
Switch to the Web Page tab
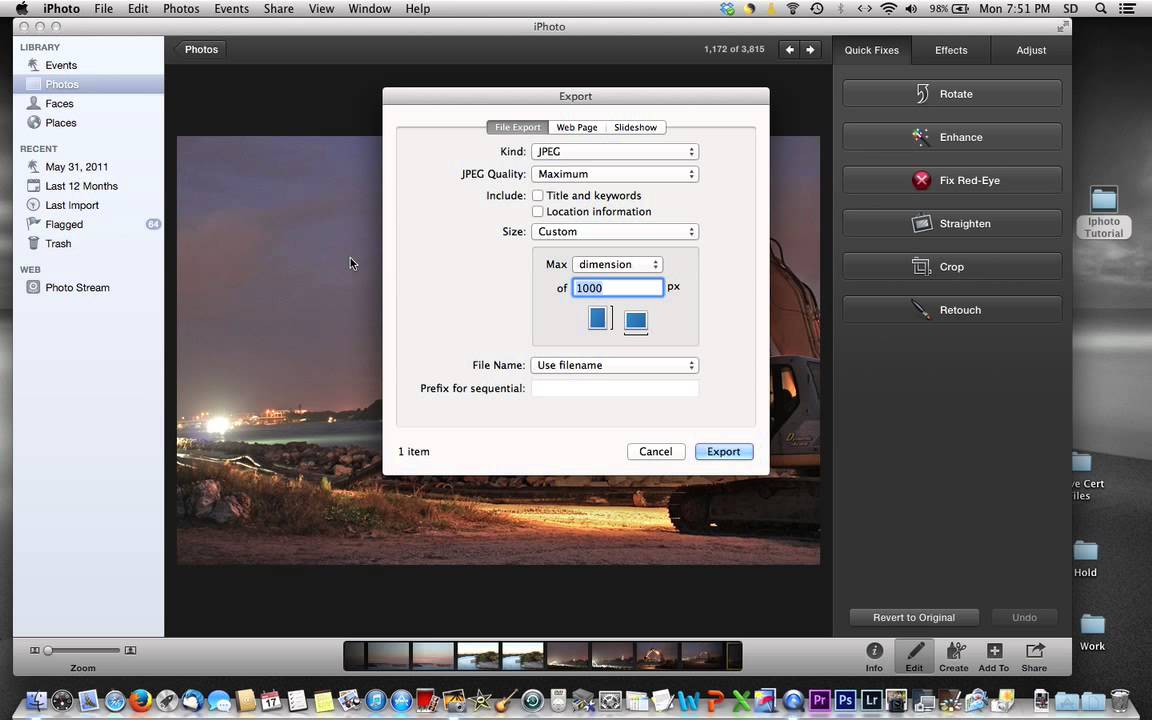577,127
